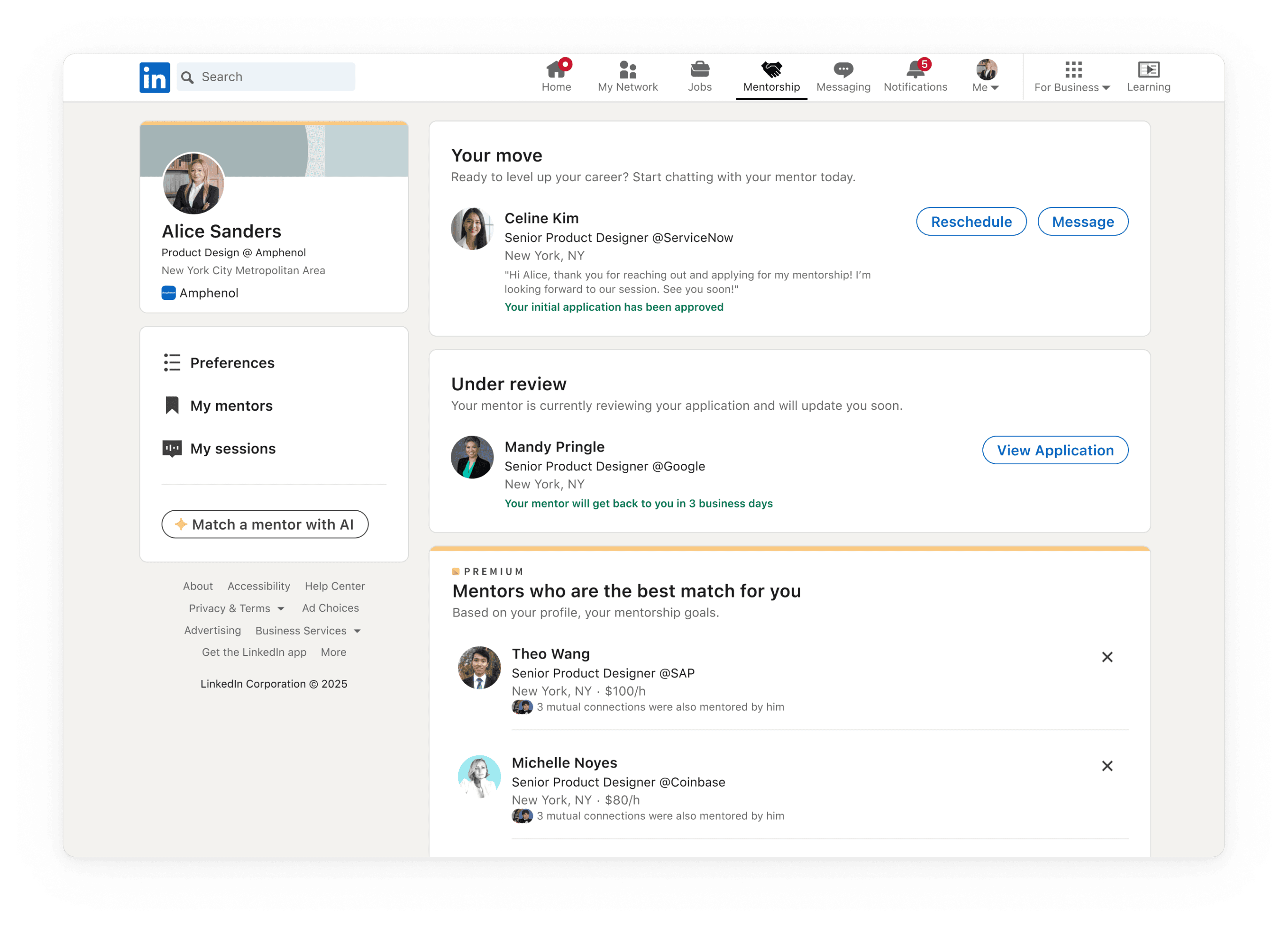Image resolution: width=1288 pixels, height=930 pixels.
Task: Open Celine Kim's profile picture
Action: (x=472, y=229)
